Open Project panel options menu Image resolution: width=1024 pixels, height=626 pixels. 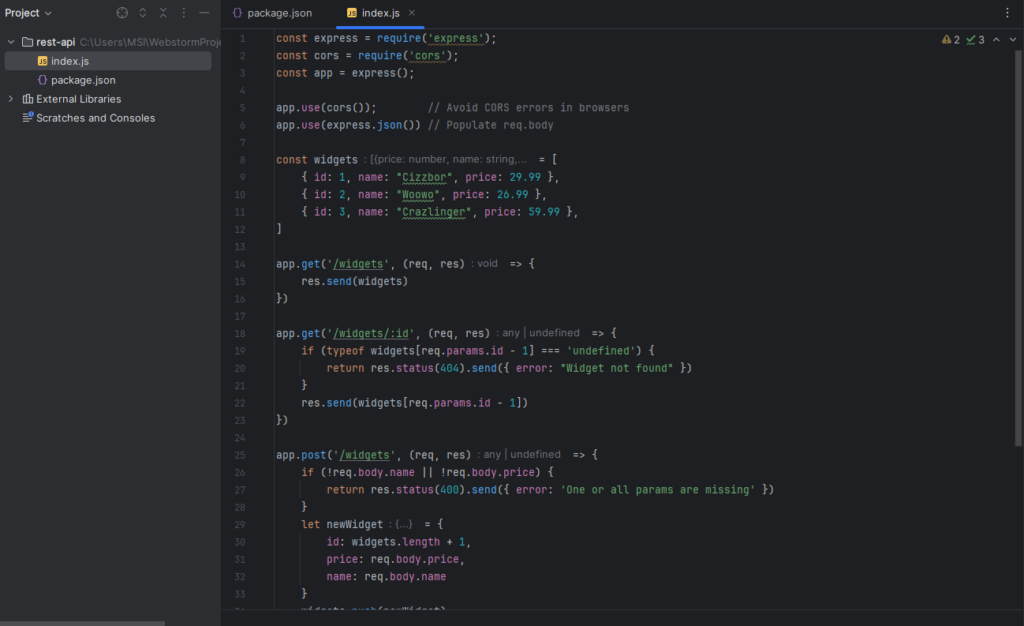click(184, 13)
